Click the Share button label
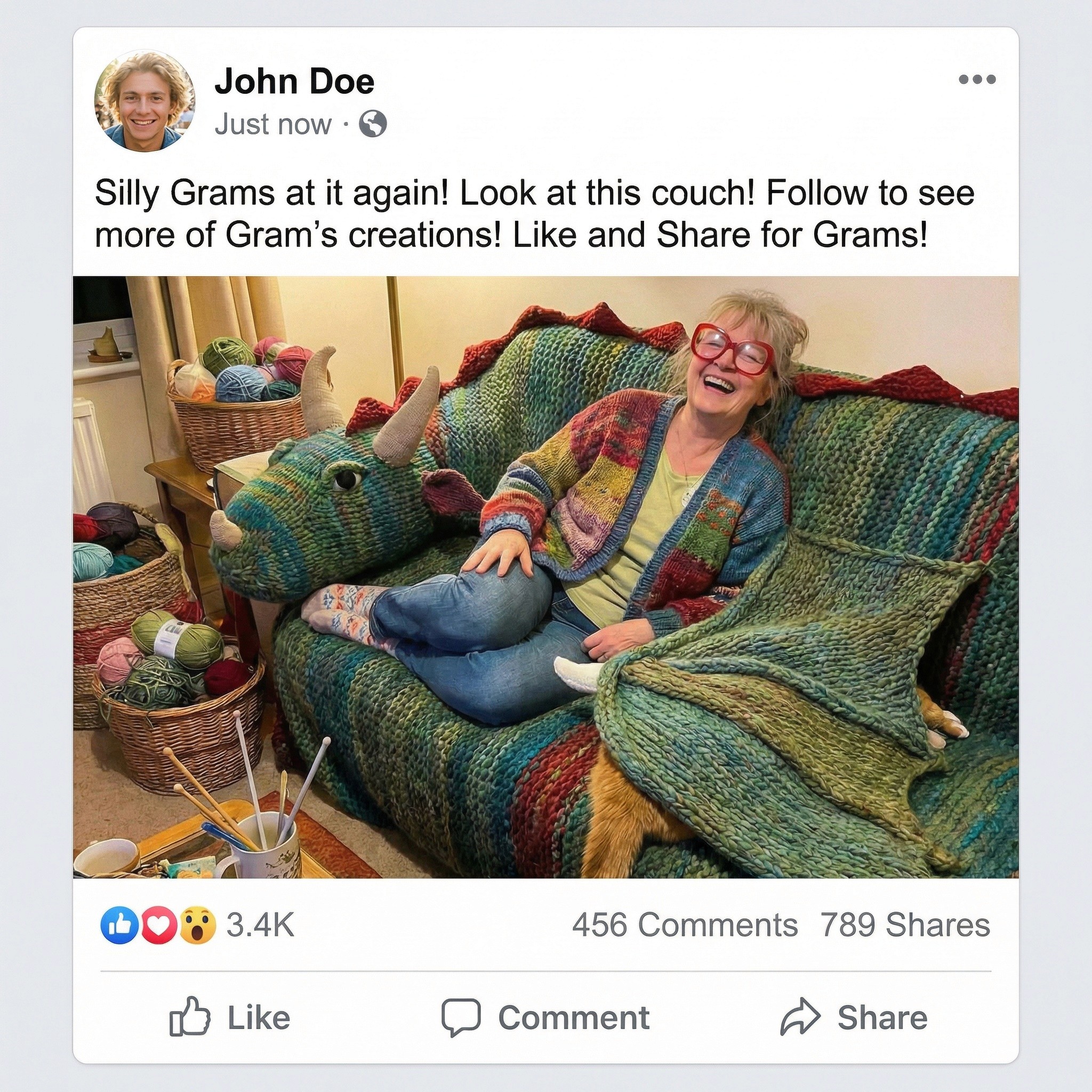This screenshot has height=1092, width=1092. (x=882, y=1018)
